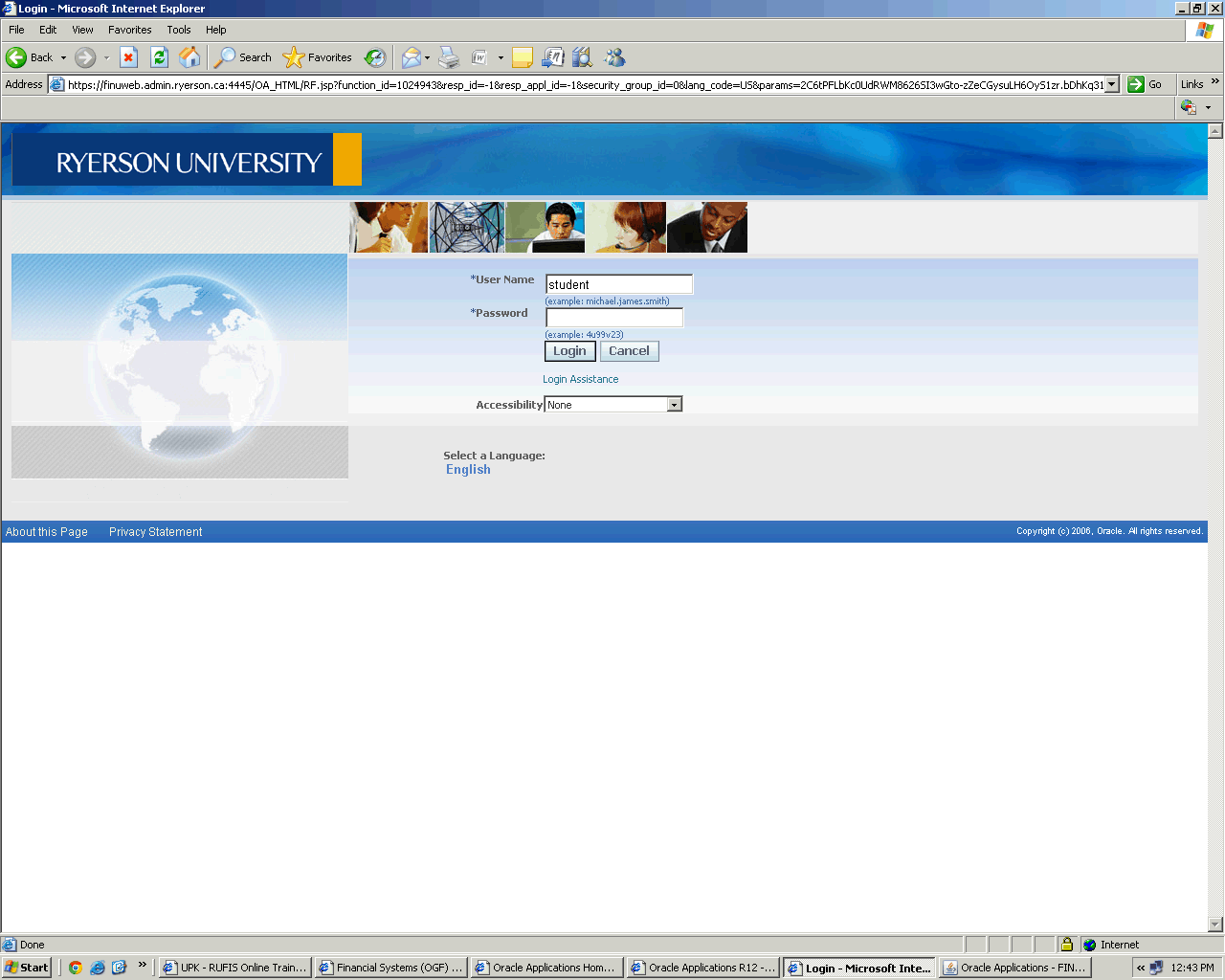Open the Favorites menu in the menu bar
Viewport: 1225px width, 980px height.
(129, 30)
